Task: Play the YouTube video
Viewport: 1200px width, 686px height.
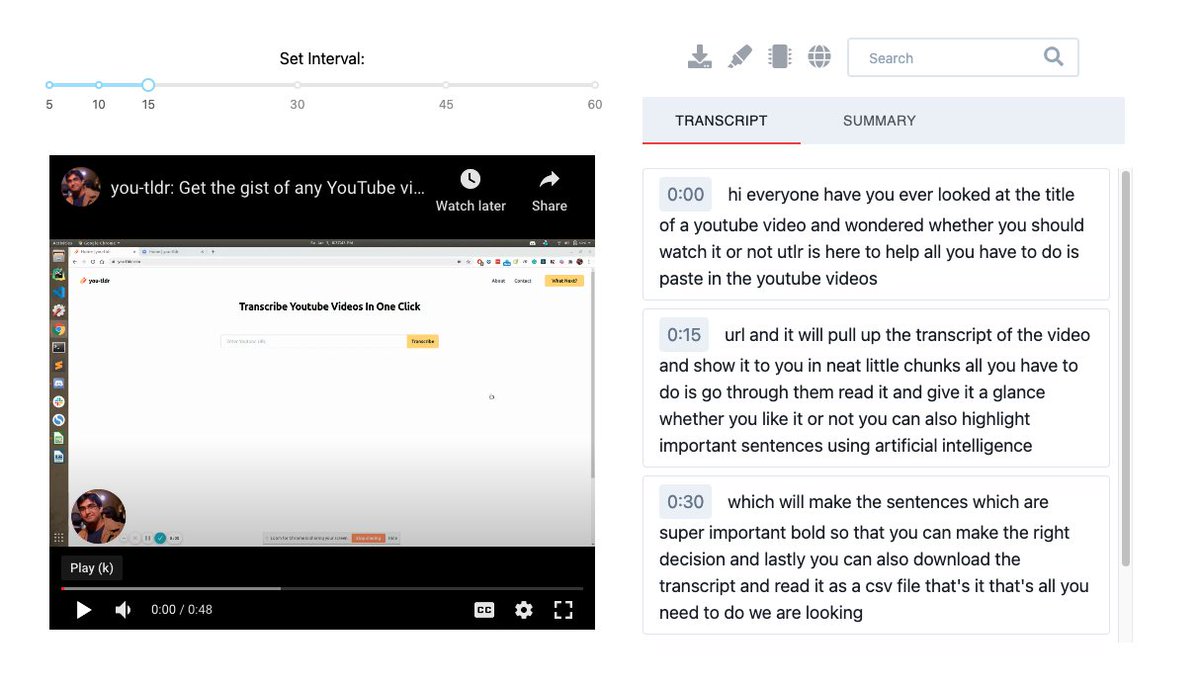Action: [x=84, y=609]
